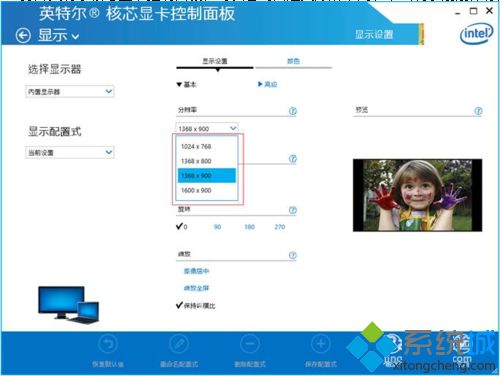Choose 1024 x 768 resolution
The height and width of the screenshot is (376, 500).
click(207, 146)
